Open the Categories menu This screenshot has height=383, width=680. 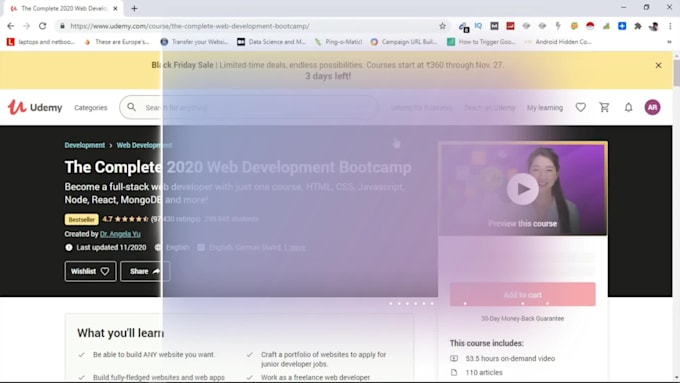coord(91,108)
